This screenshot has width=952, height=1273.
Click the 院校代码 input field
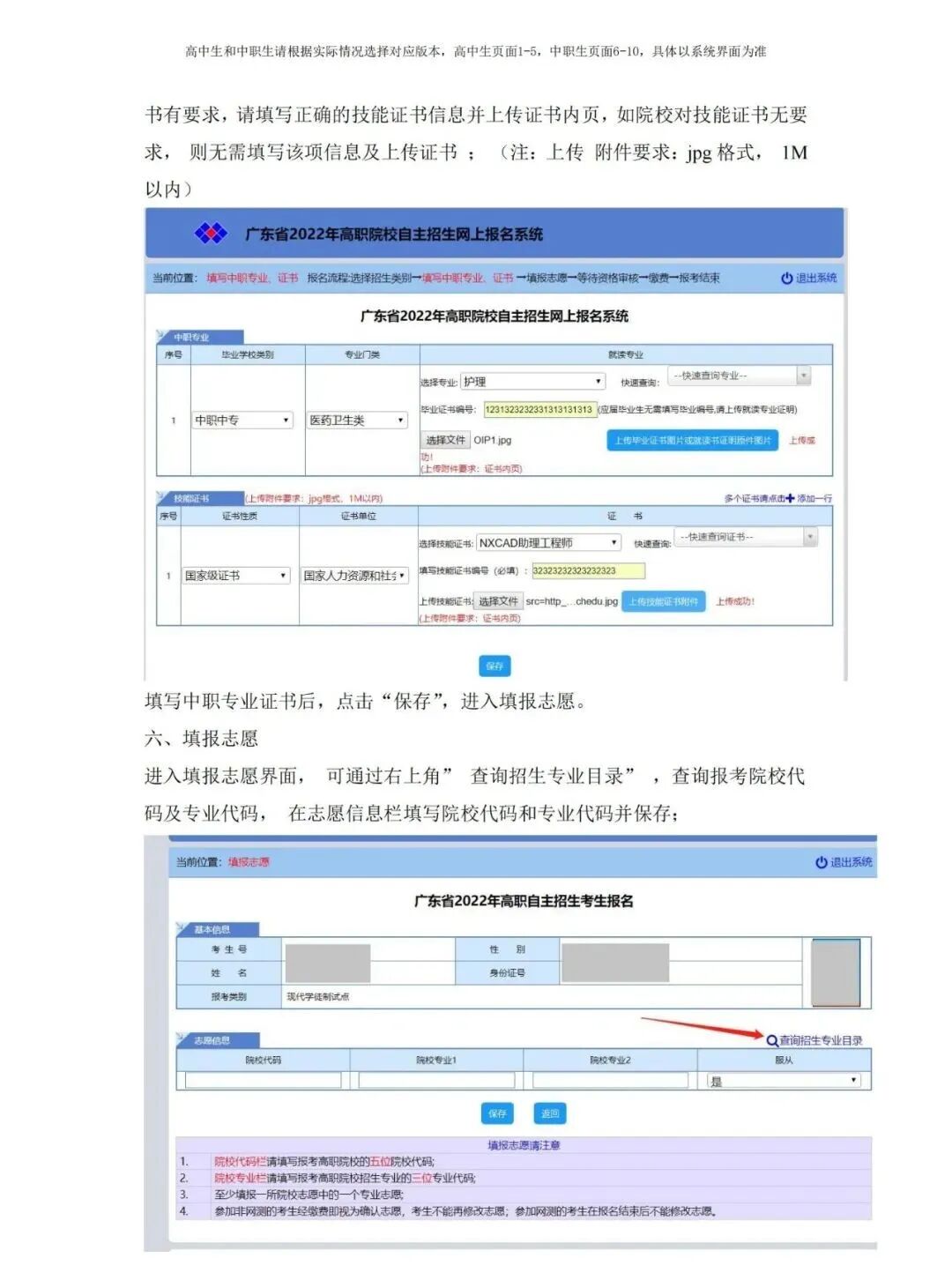coord(263,1081)
